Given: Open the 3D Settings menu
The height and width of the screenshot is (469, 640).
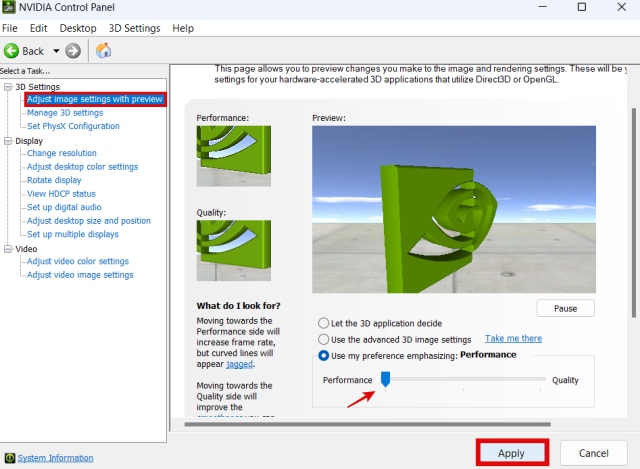Looking at the screenshot, I should [134, 29].
